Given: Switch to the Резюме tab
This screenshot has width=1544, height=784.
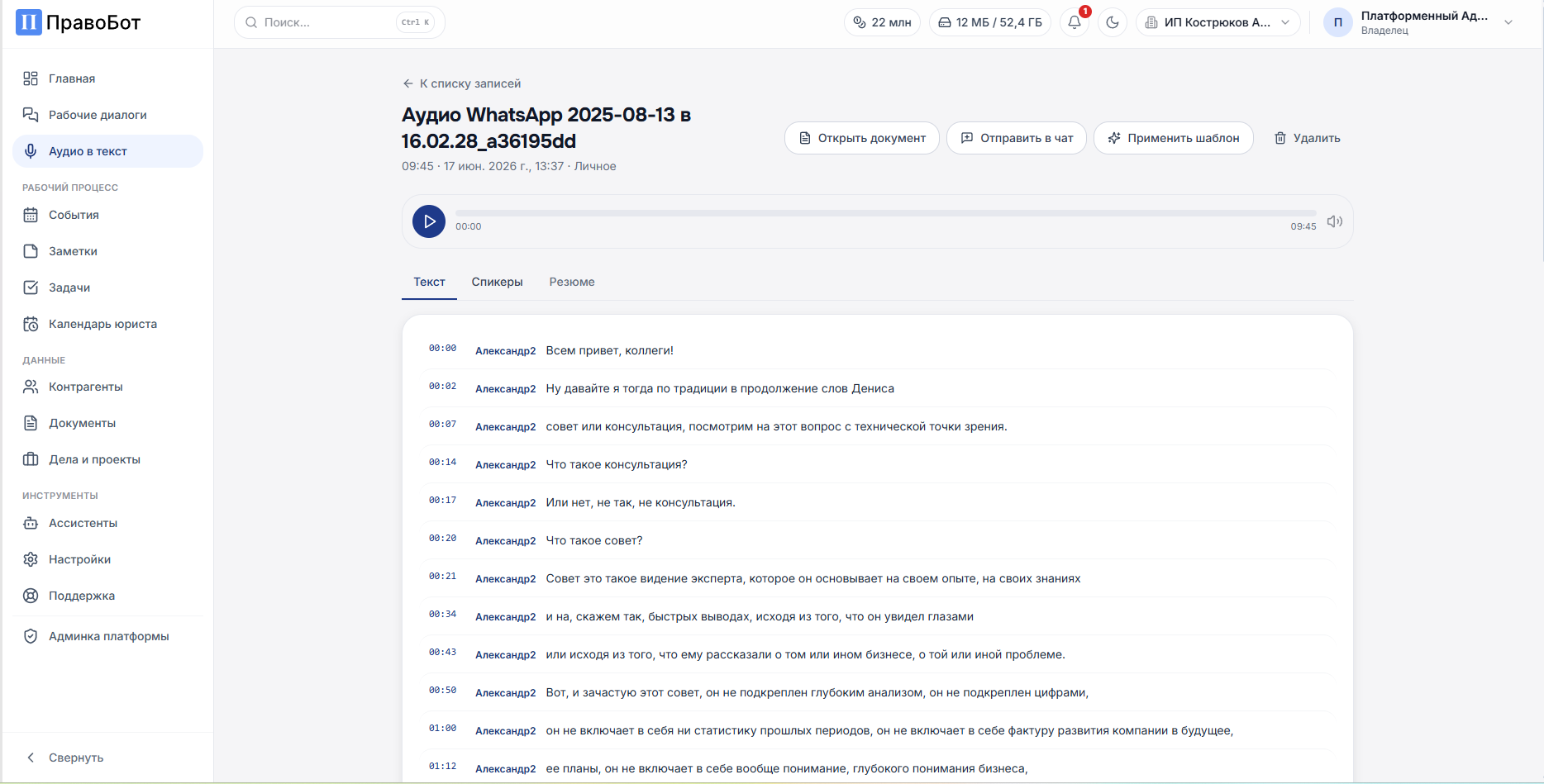Looking at the screenshot, I should pyautogui.click(x=572, y=282).
